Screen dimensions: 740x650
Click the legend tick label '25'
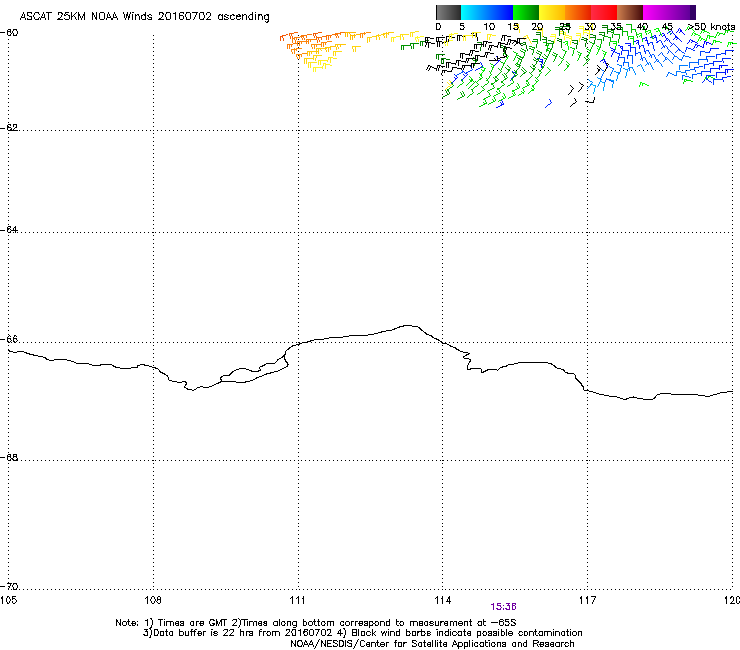[564, 27]
